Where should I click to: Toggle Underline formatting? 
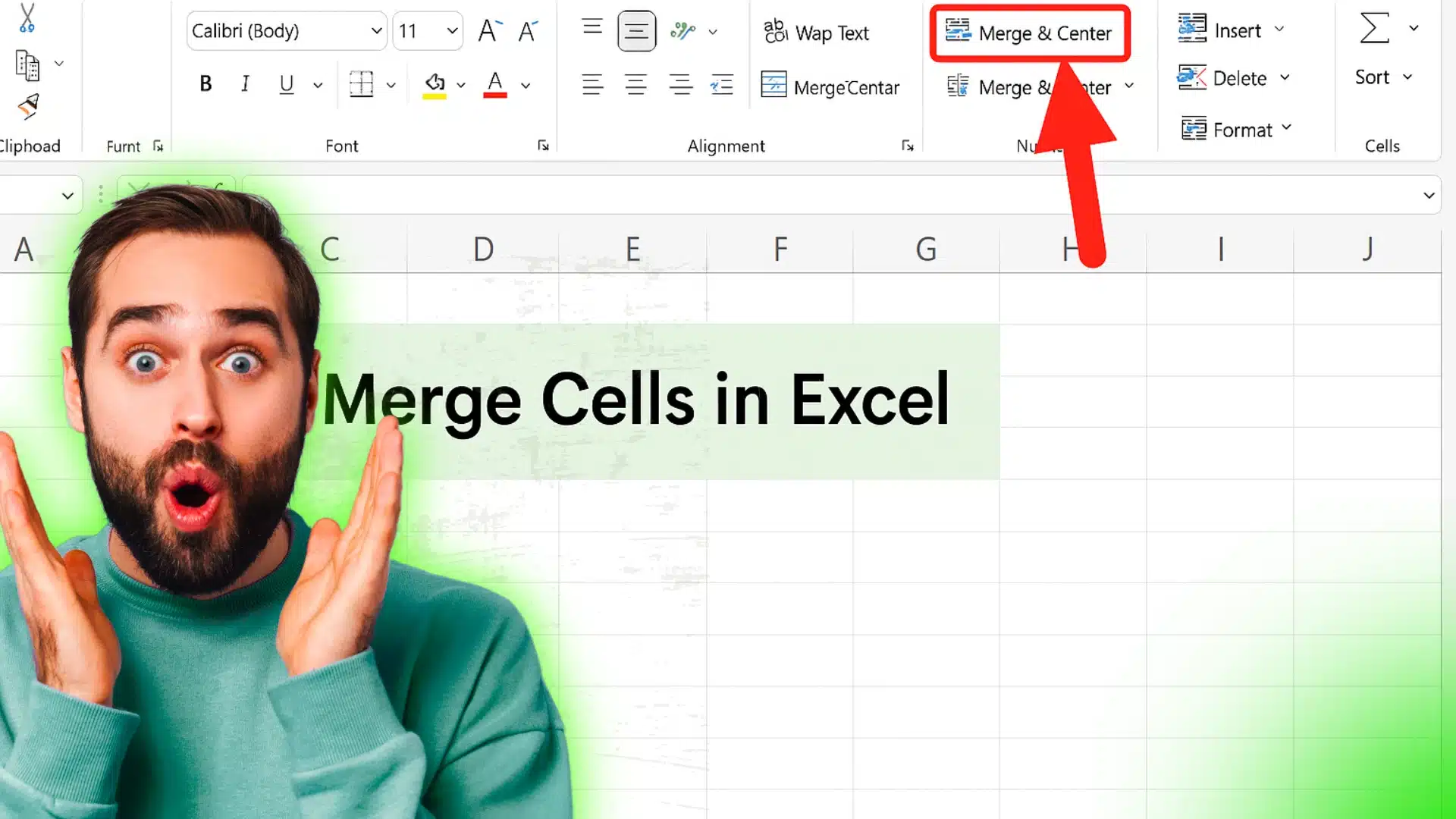(x=286, y=84)
